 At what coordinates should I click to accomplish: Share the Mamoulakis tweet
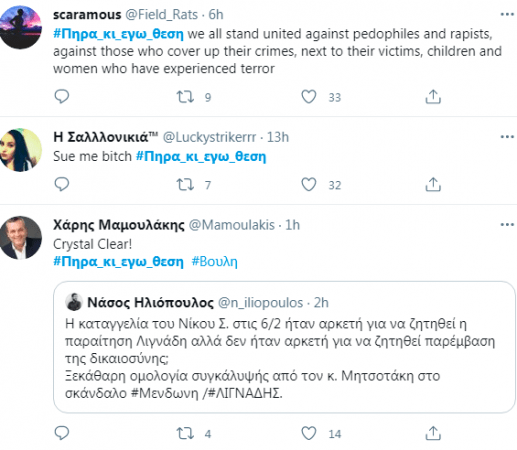(x=433, y=433)
